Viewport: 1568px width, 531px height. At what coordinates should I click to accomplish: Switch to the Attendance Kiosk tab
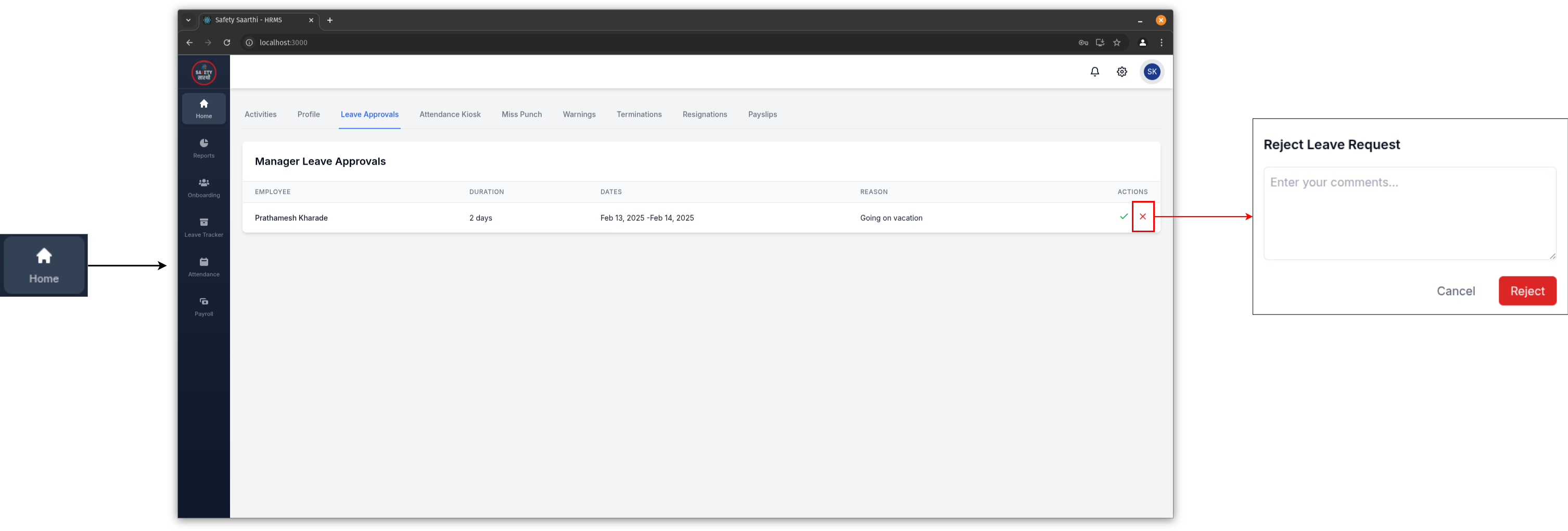[x=449, y=115]
